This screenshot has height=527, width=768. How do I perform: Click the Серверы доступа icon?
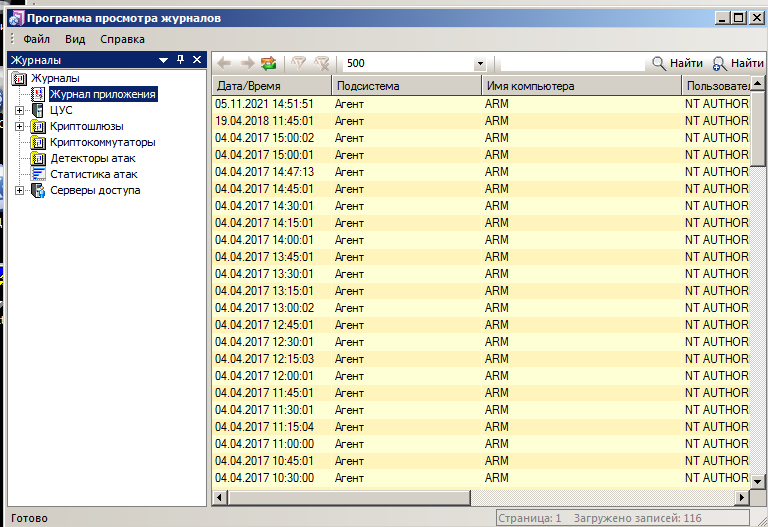pos(38,191)
